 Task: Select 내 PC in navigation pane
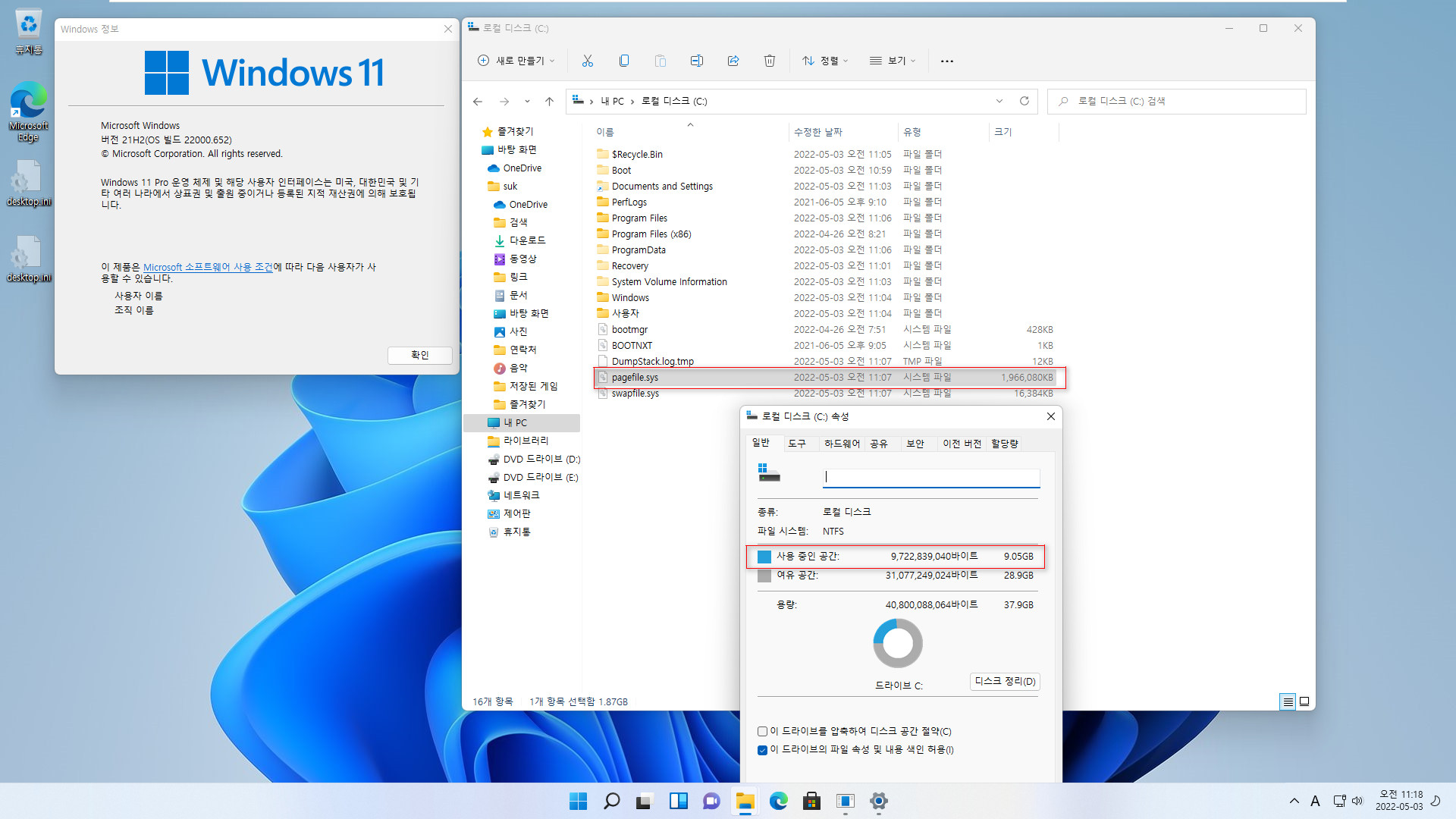[522, 423]
